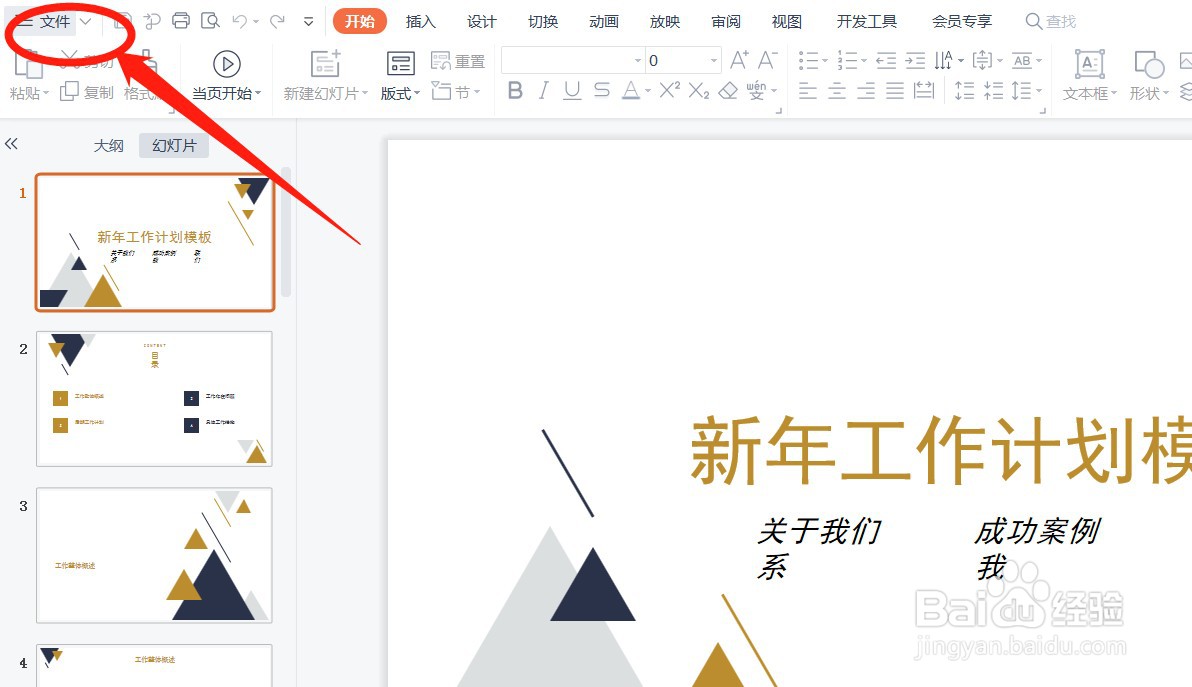This screenshot has height=687, width=1192.
Task: Click the 复制 copy button
Action: (x=87, y=92)
